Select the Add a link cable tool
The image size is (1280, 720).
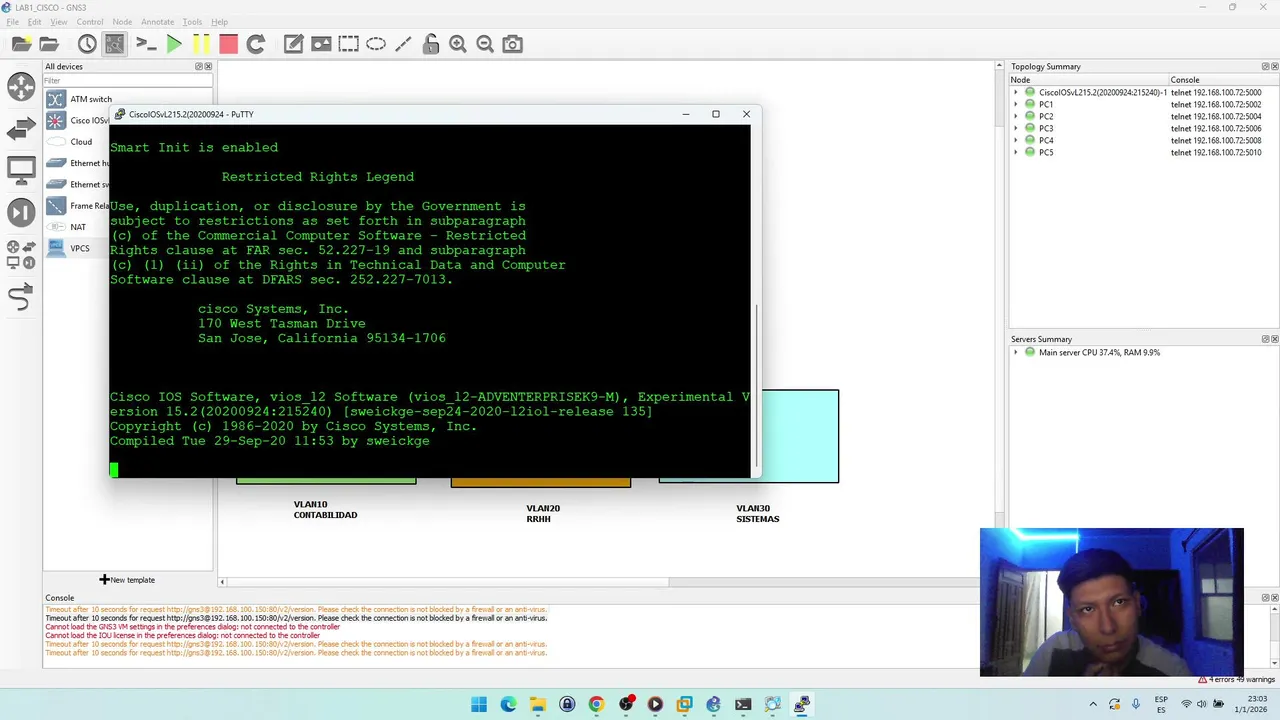pos(21,296)
